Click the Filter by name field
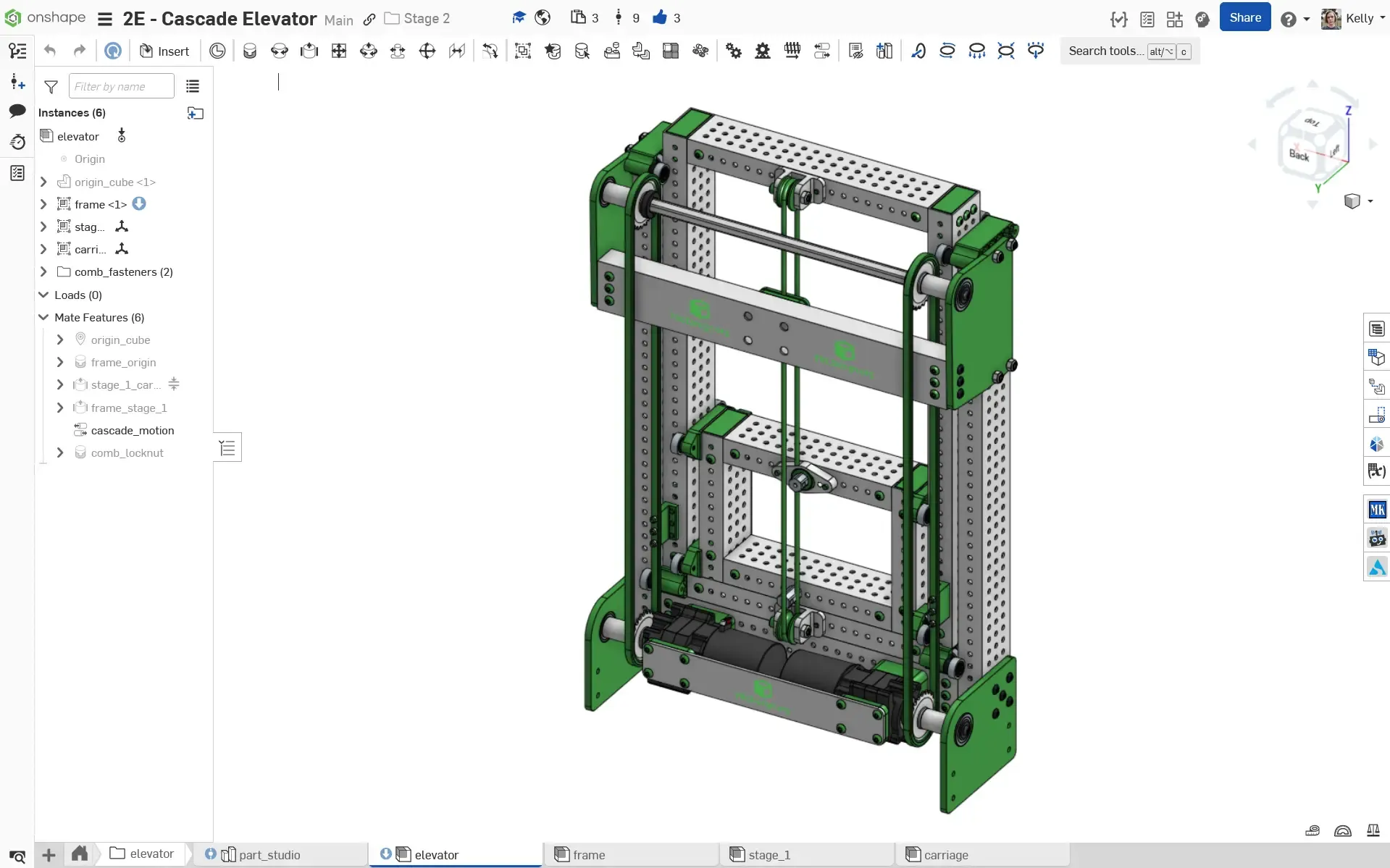 tap(121, 87)
